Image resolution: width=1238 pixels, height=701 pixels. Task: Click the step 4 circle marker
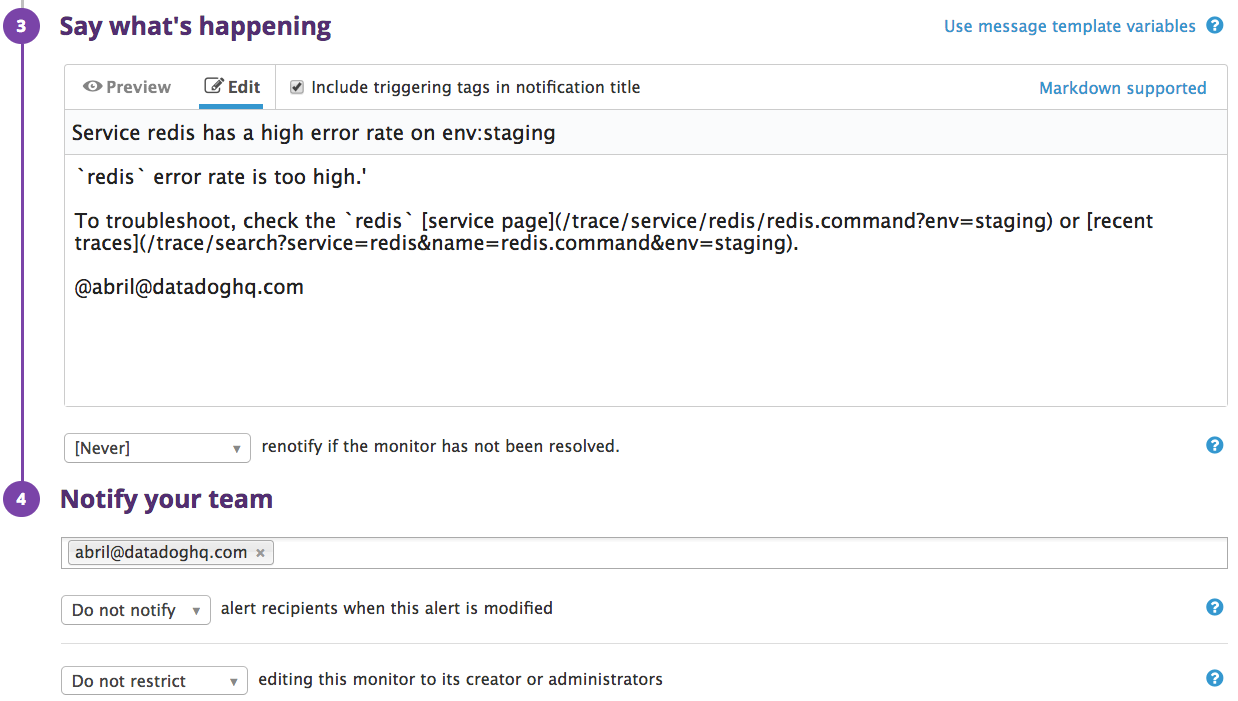(x=22, y=500)
